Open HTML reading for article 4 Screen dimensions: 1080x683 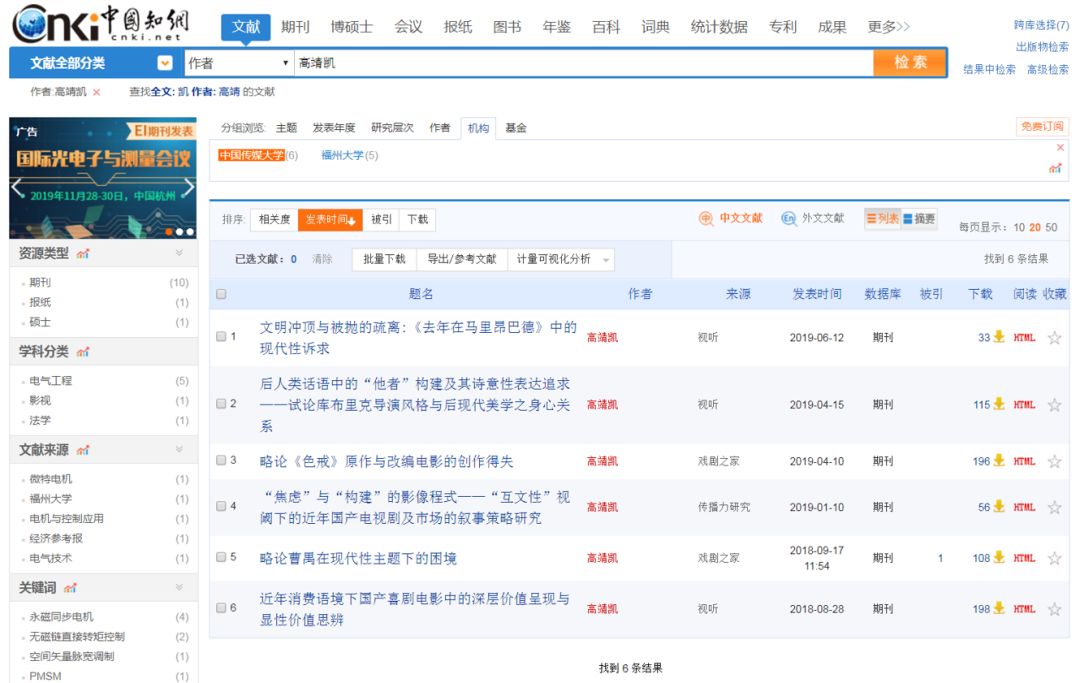(1024, 507)
